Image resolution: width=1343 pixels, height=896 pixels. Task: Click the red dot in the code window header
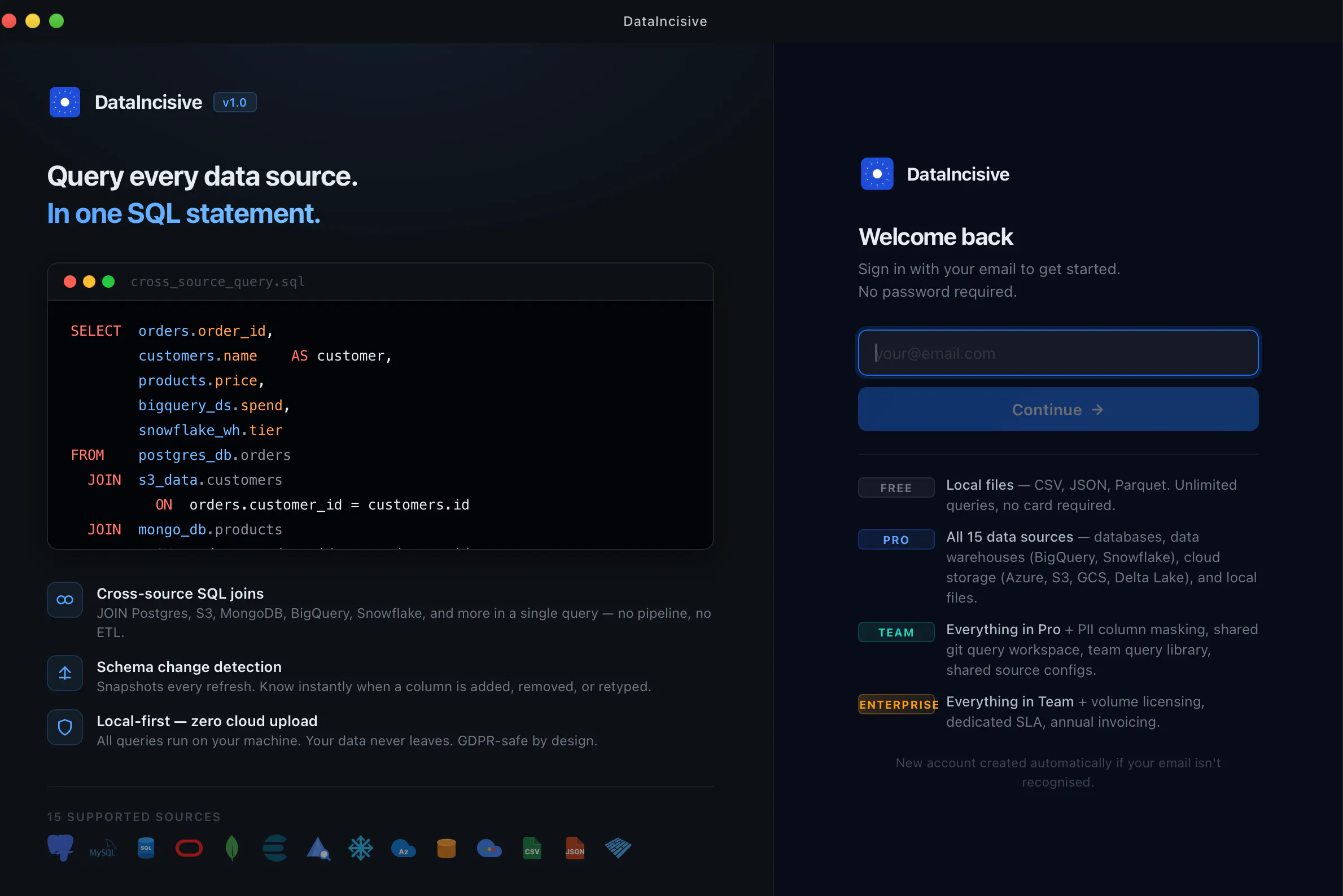(71, 282)
